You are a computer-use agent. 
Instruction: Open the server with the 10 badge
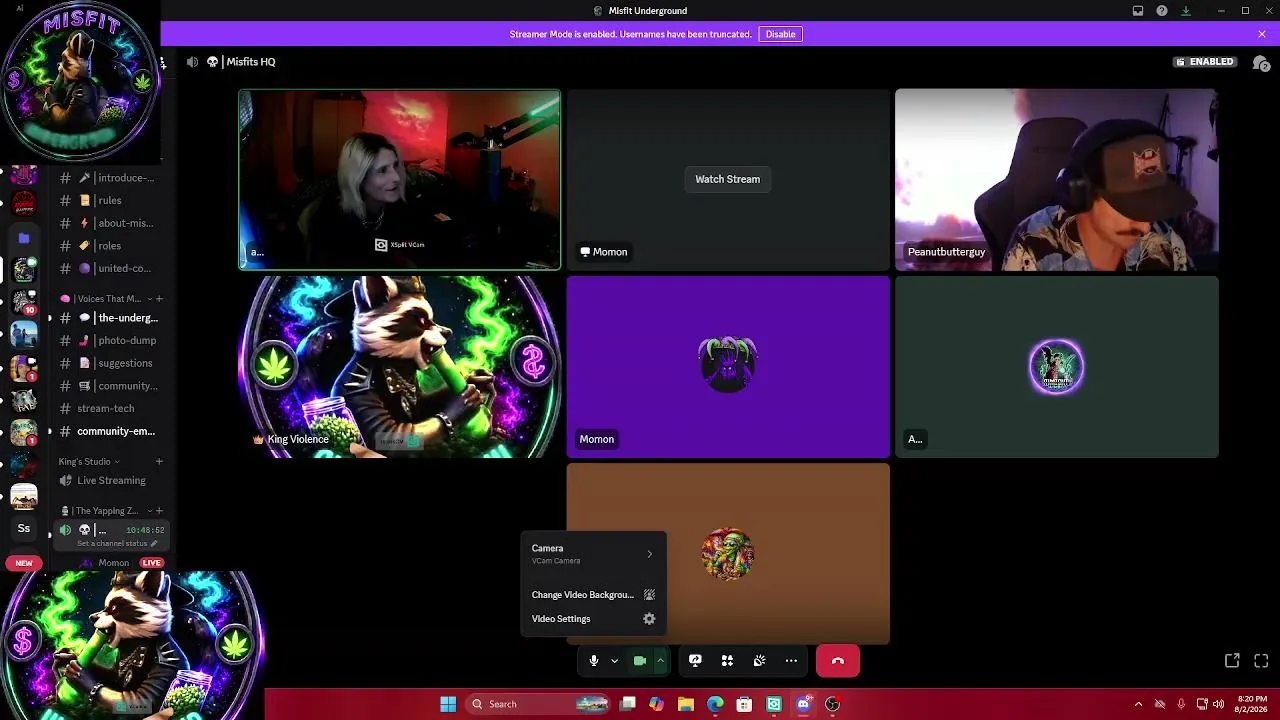(x=23, y=302)
